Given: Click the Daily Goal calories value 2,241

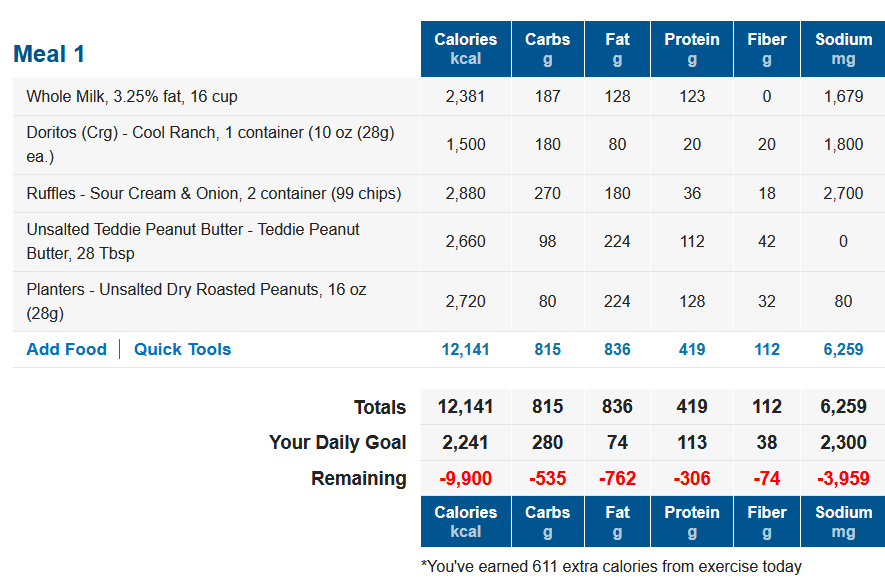Looking at the screenshot, I should 466,442.
